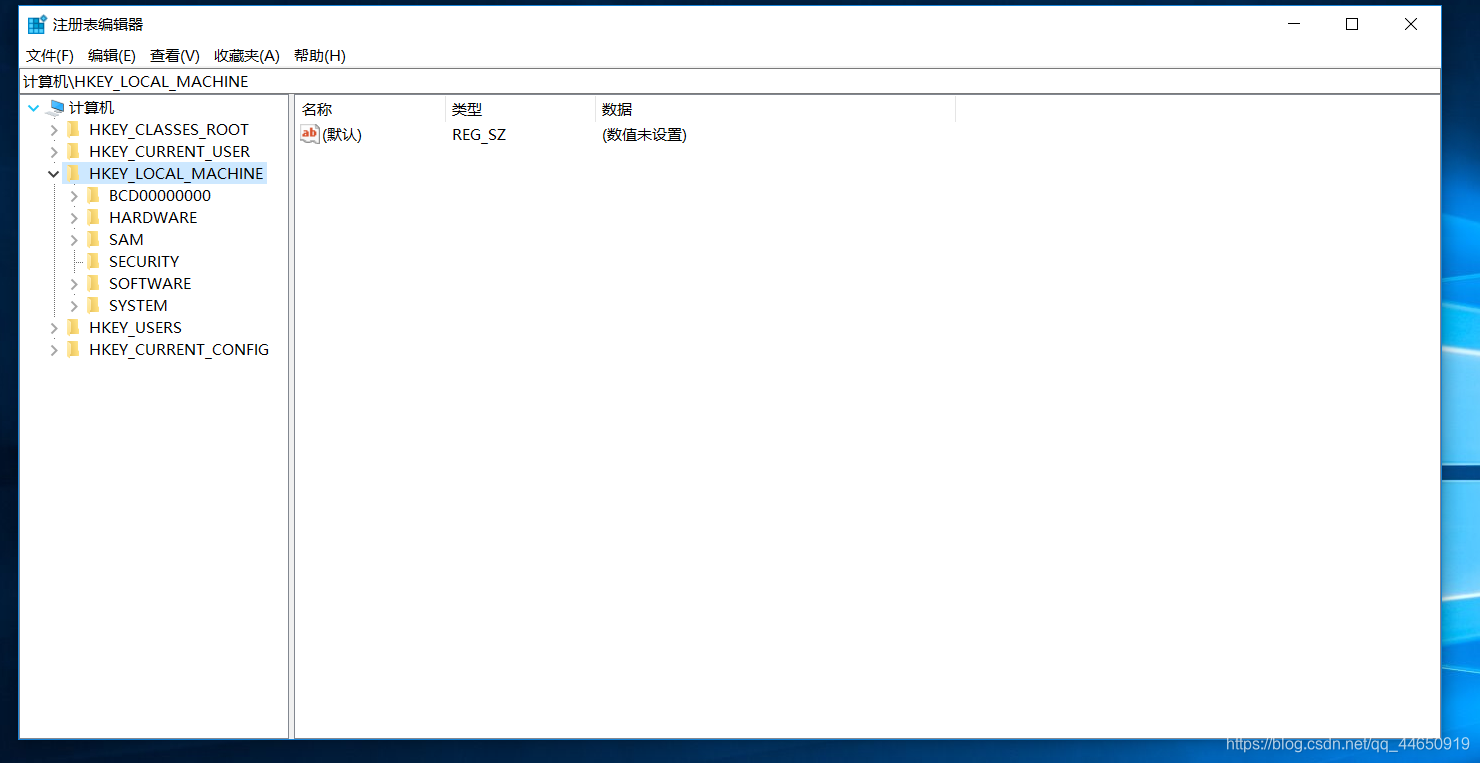Viewport: 1480px width, 763px height.
Task: Open the 文件(F) menu
Action: (50, 56)
